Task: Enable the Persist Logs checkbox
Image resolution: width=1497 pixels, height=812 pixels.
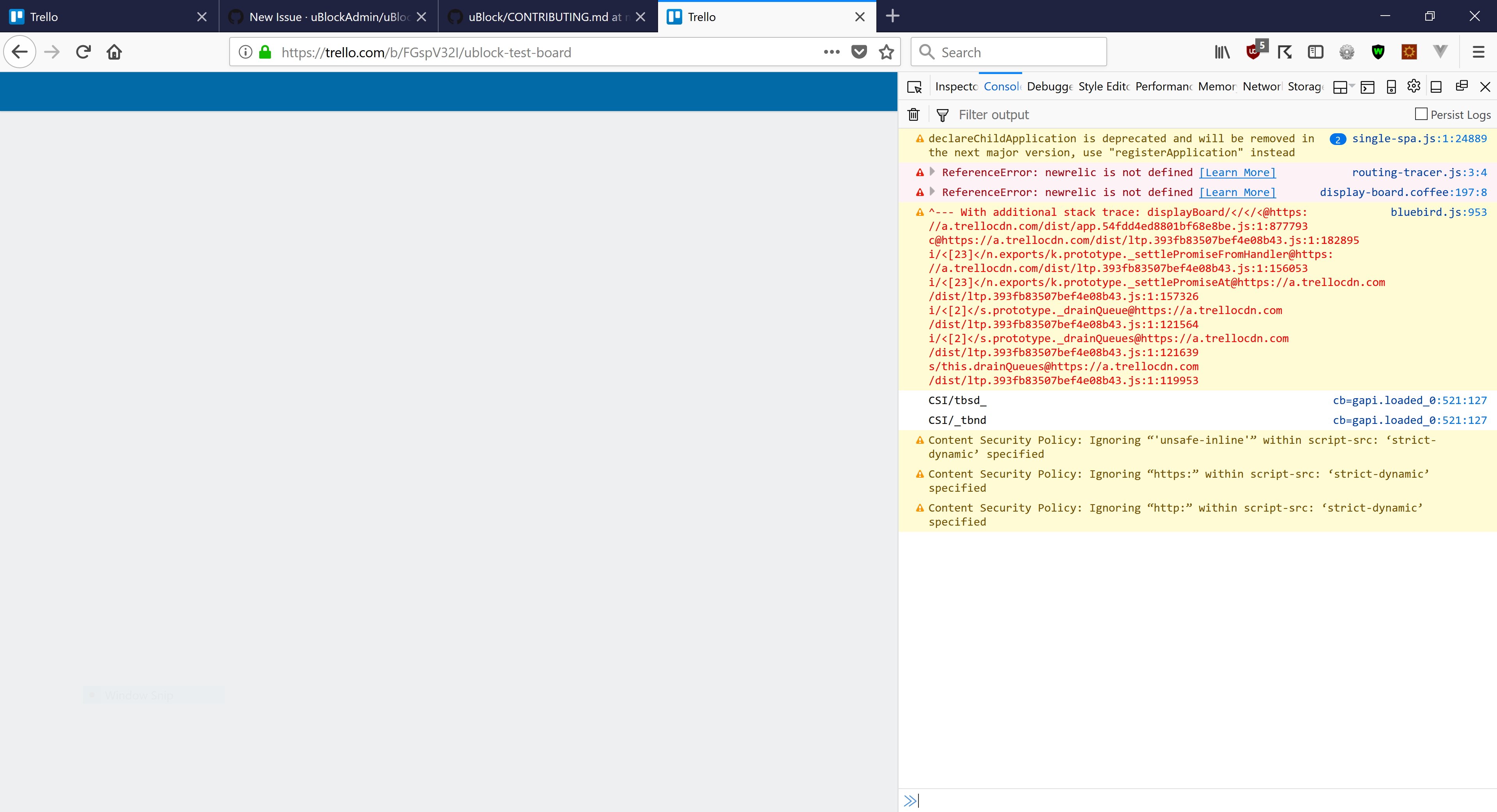Action: (x=1421, y=115)
